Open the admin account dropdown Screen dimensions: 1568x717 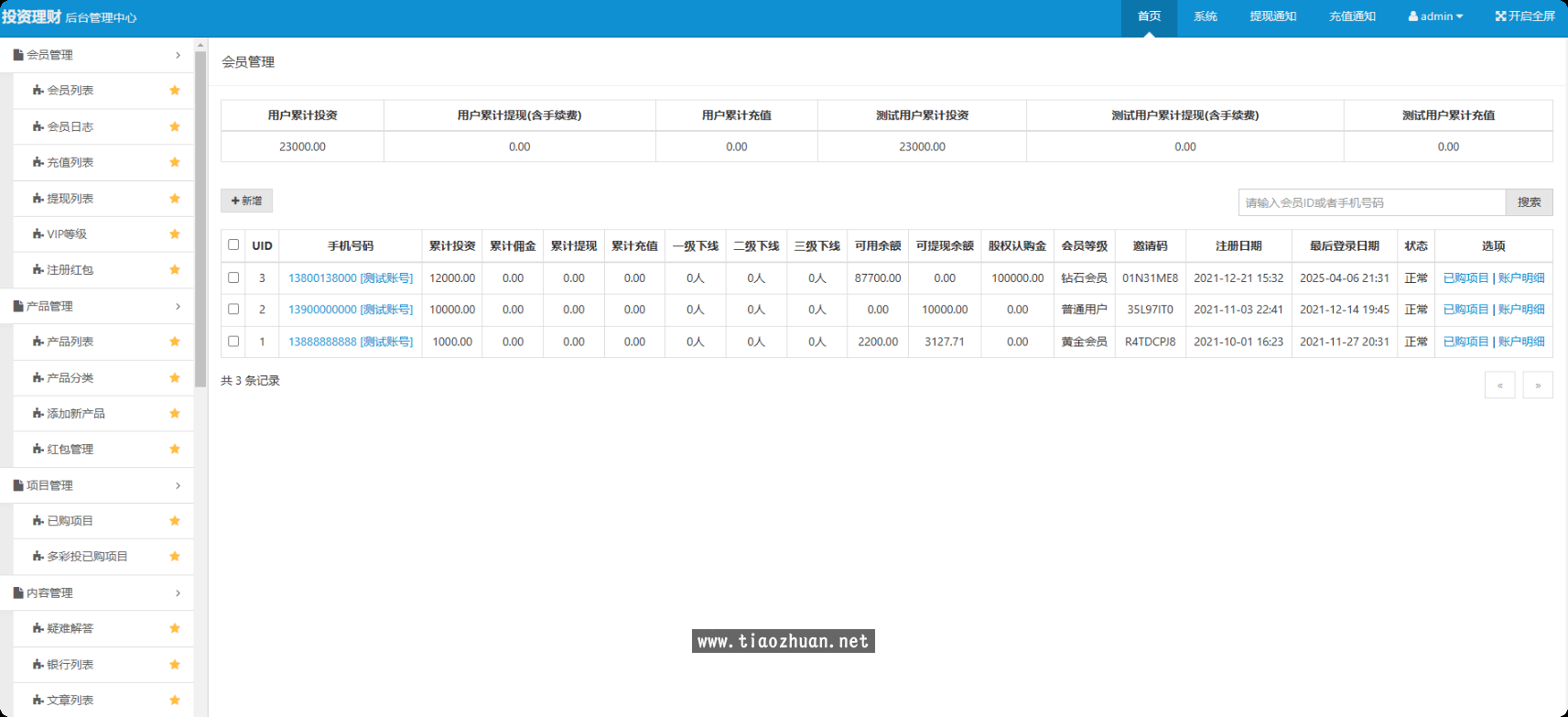[1435, 16]
